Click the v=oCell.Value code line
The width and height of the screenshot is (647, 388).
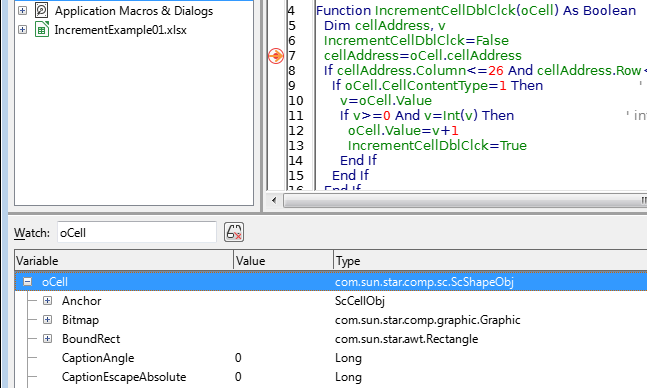pos(386,100)
